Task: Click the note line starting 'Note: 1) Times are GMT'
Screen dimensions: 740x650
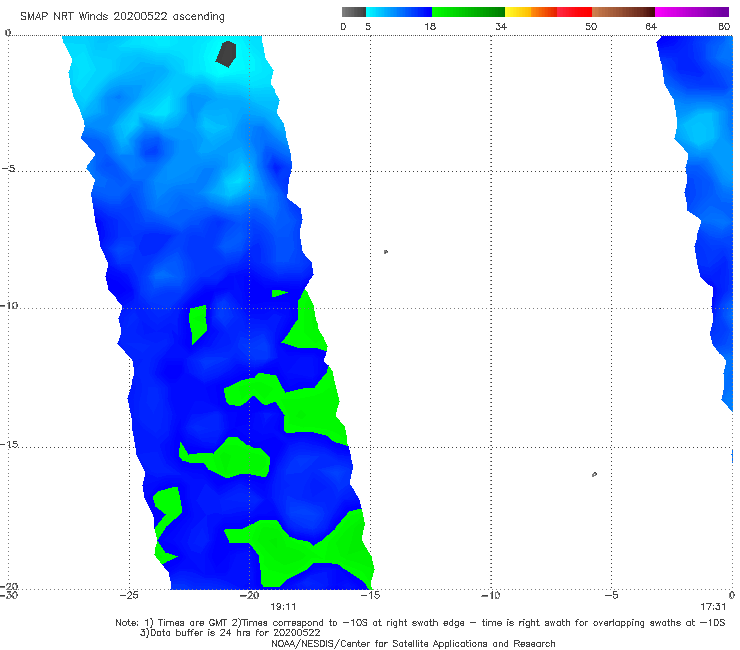Action: point(420,623)
